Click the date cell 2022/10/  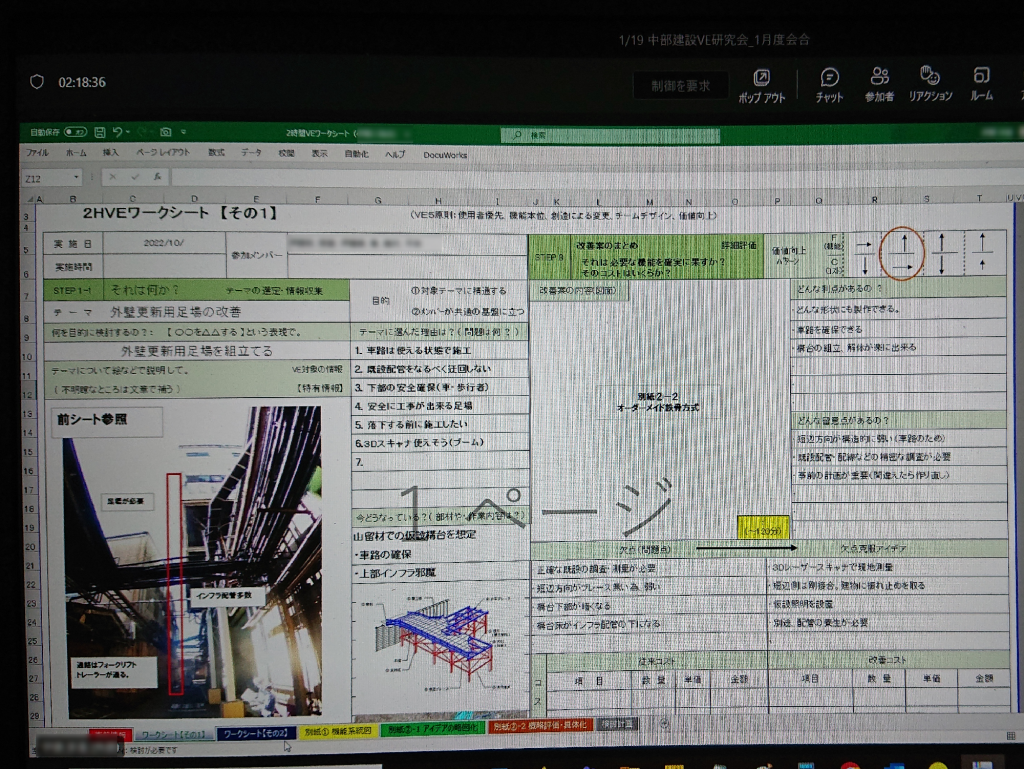(164, 243)
